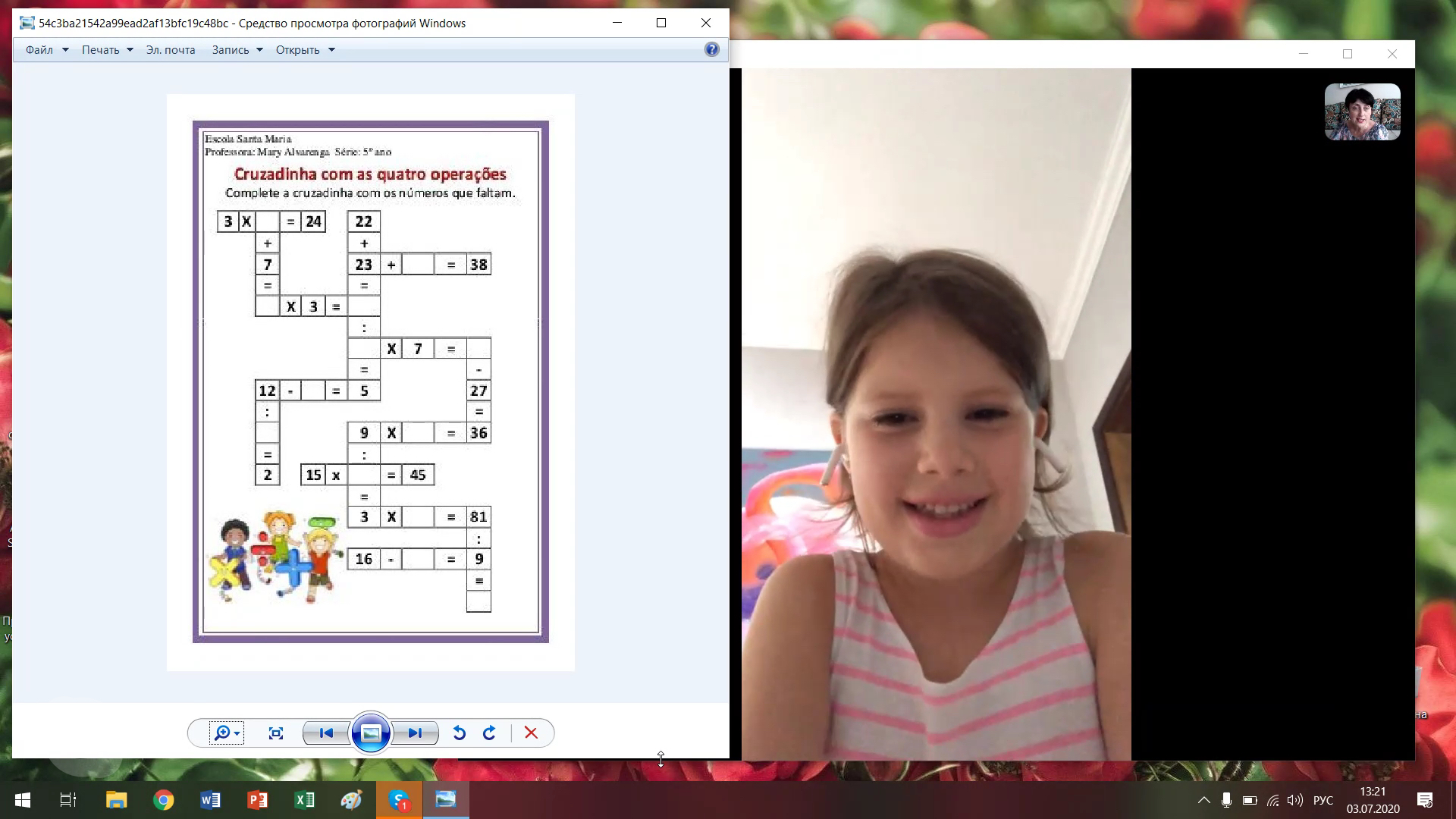
Task: Open the Файл menu
Action: tap(47, 50)
